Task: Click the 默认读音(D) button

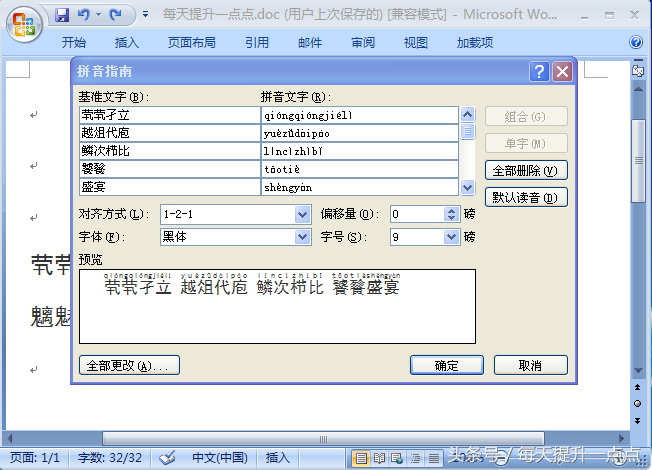Action: [x=526, y=197]
